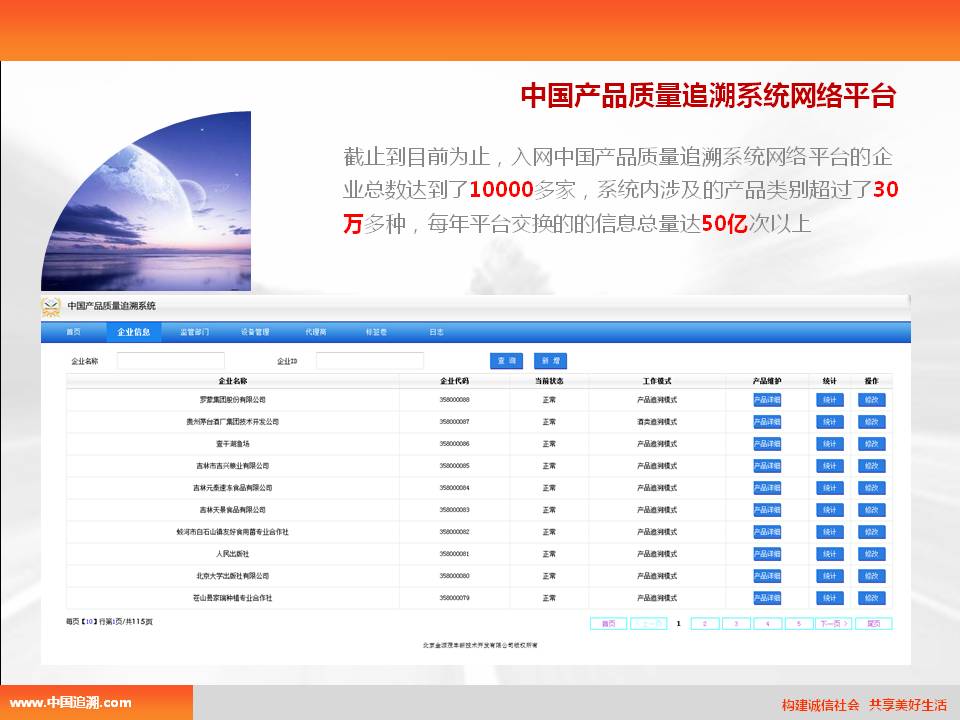Switch to the 企业信息 tab

coord(133,332)
